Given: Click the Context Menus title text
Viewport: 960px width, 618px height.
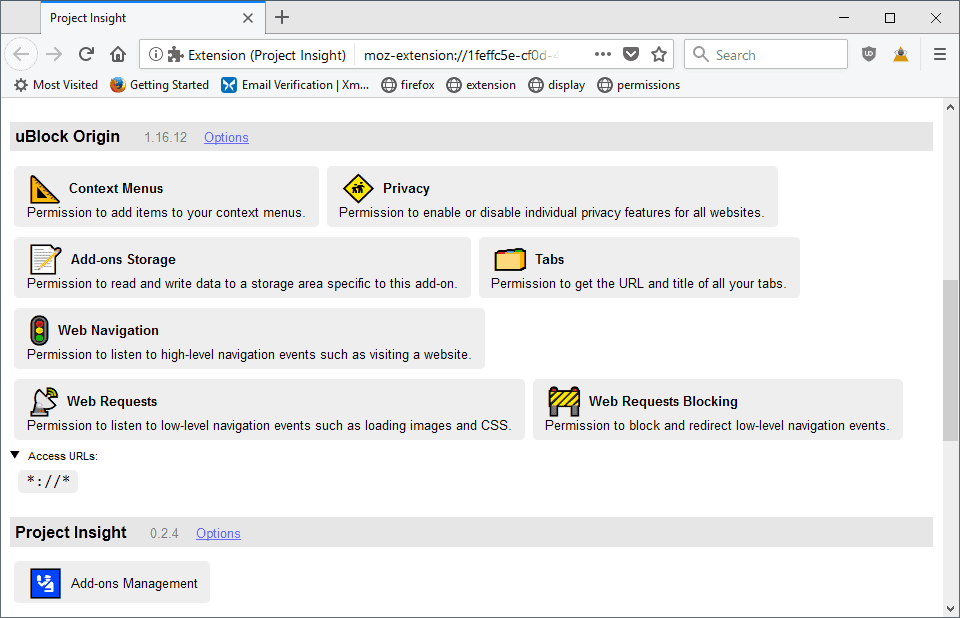Looking at the screenshot, I should click(116, 189).
